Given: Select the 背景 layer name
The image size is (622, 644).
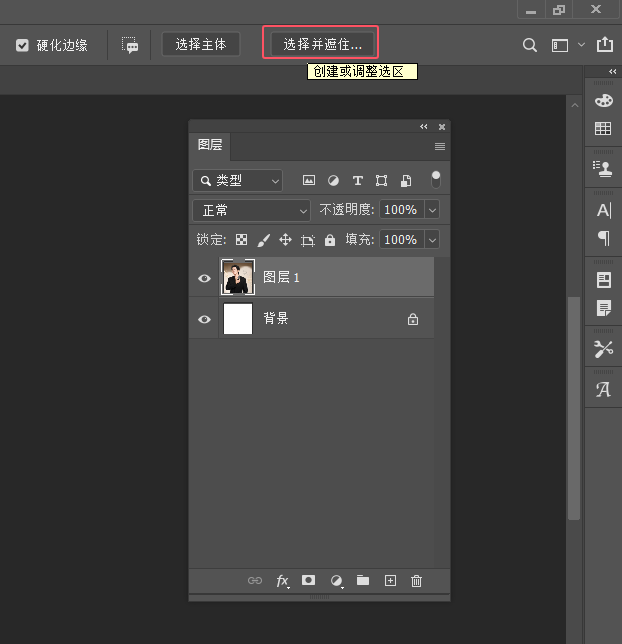Looking at the screenshot, I should click(276, 318).
